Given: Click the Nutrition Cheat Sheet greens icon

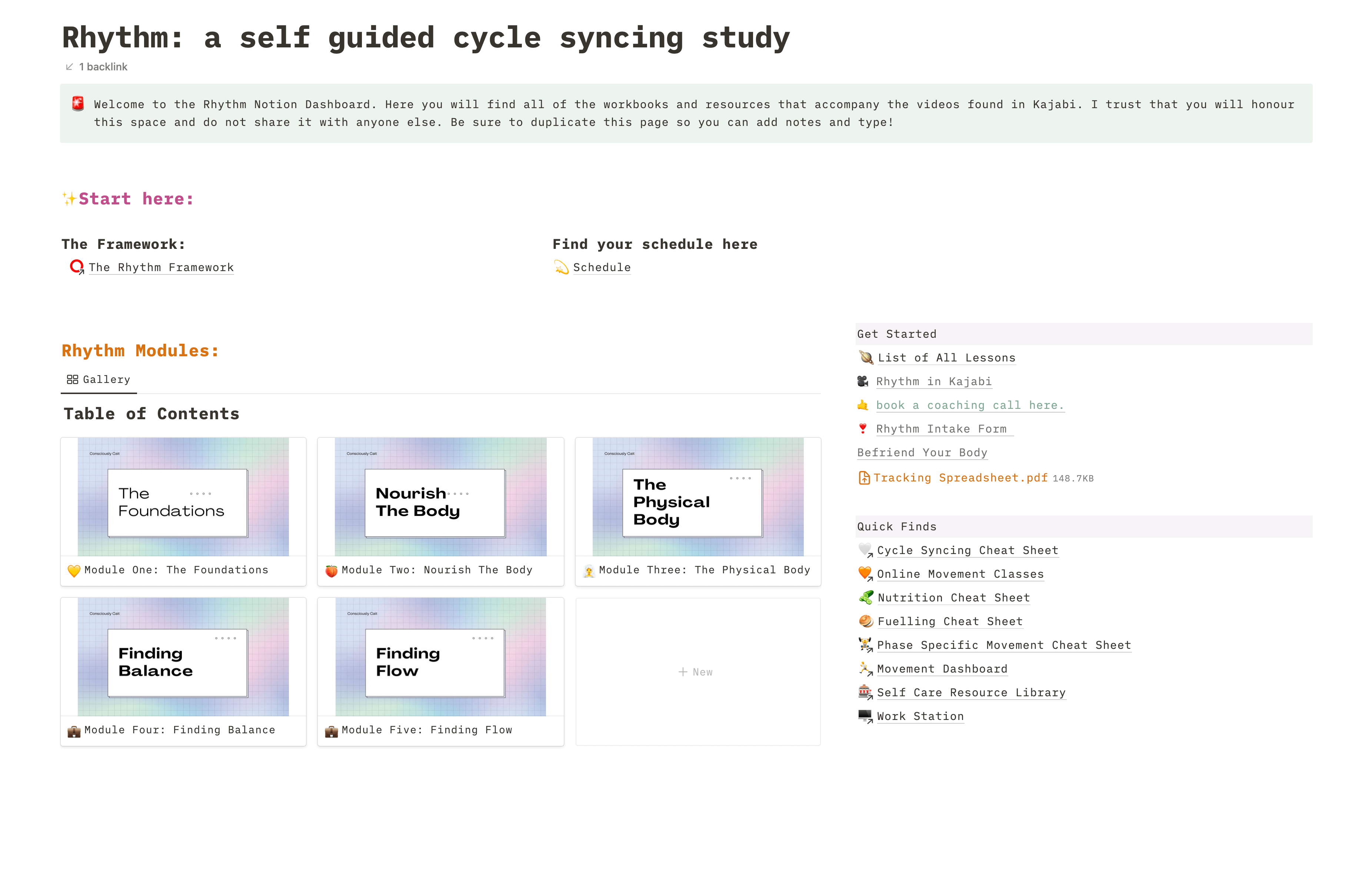Looking at the screenshot, I should coord(866,597).
